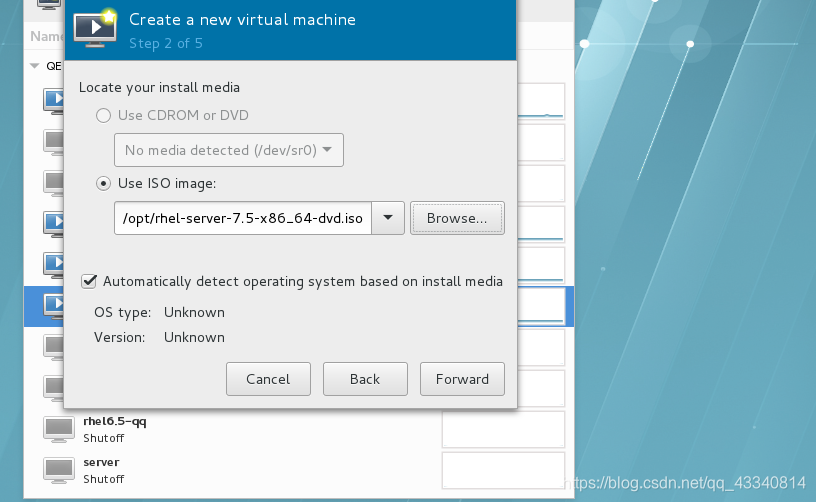Toggle Automatically detect operating system checkbox

89,281
